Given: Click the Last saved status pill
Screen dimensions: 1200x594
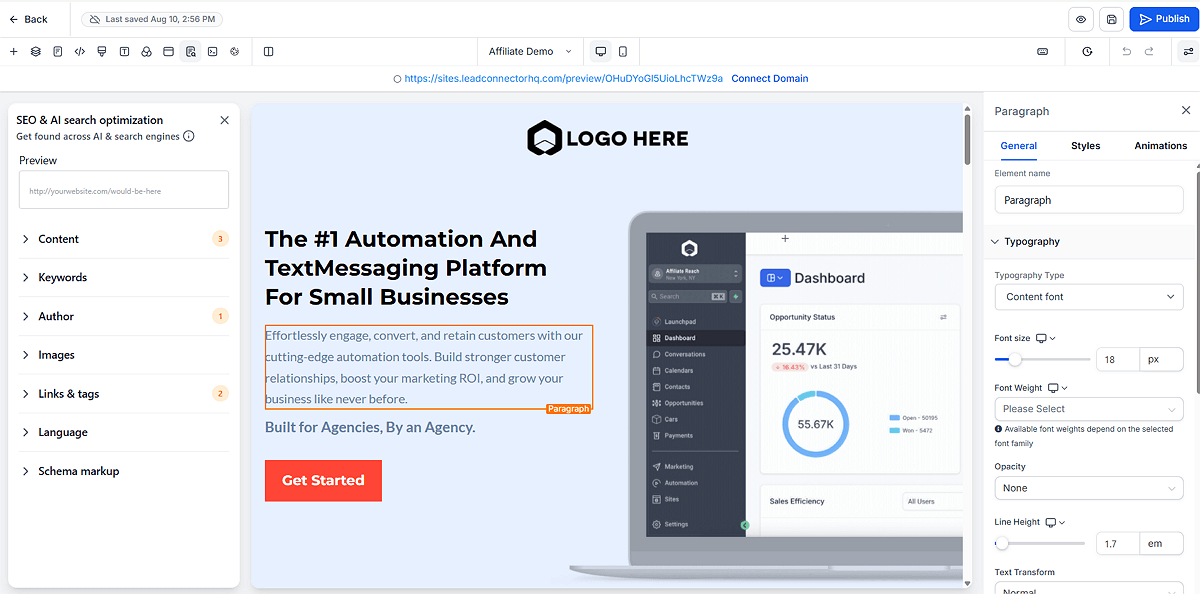Looking at the screenshot, I should 152,19.
